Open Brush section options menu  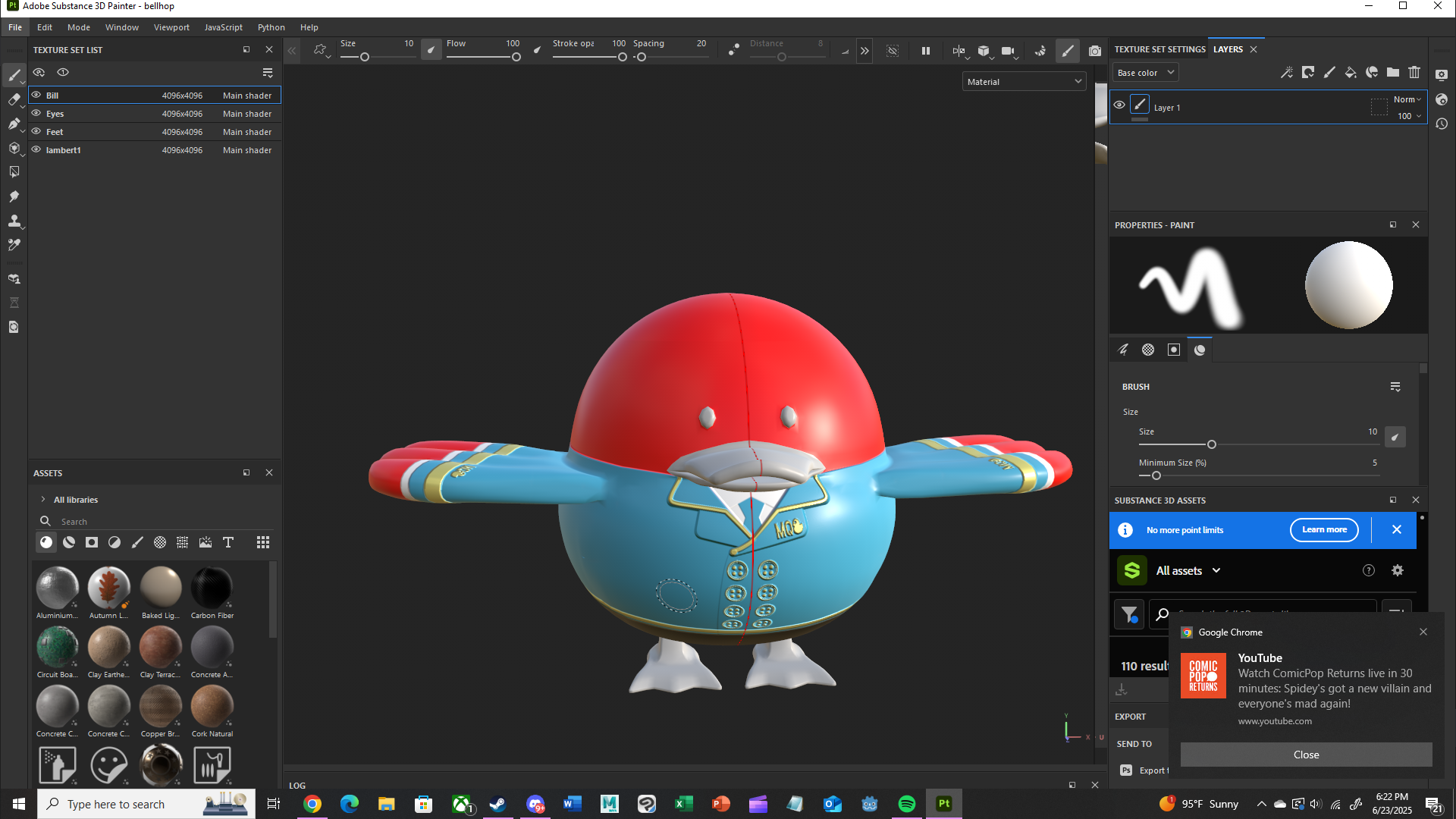[x=1395, y=387]
